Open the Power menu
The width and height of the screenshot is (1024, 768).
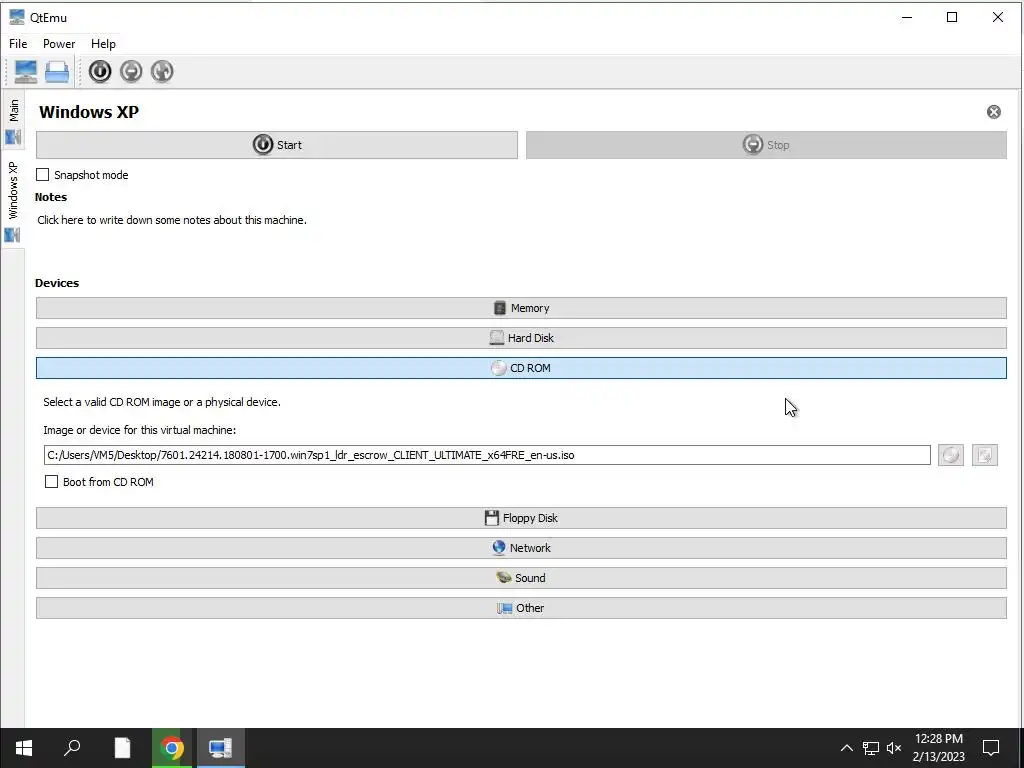pos(59,44)
